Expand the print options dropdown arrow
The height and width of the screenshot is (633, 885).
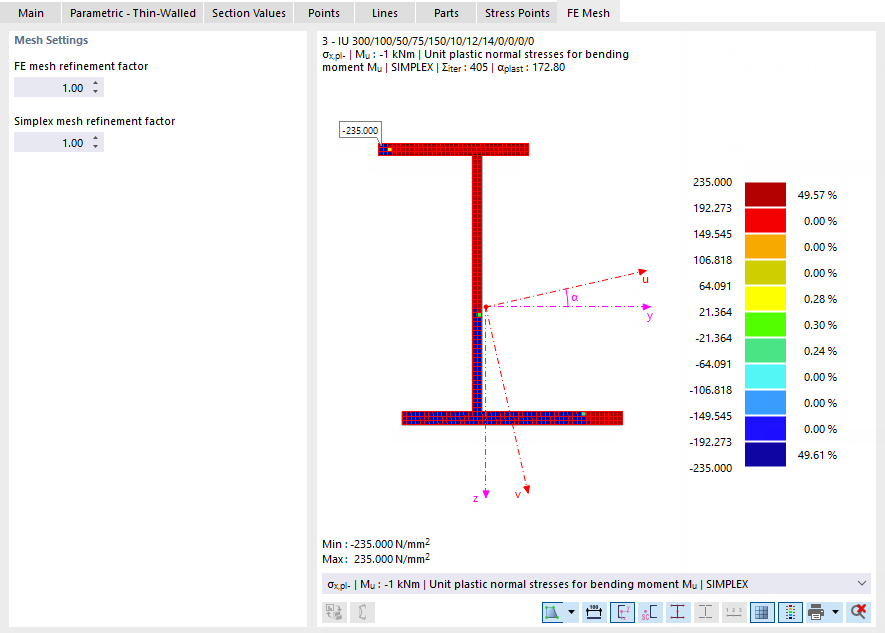(x=835, y=612)
